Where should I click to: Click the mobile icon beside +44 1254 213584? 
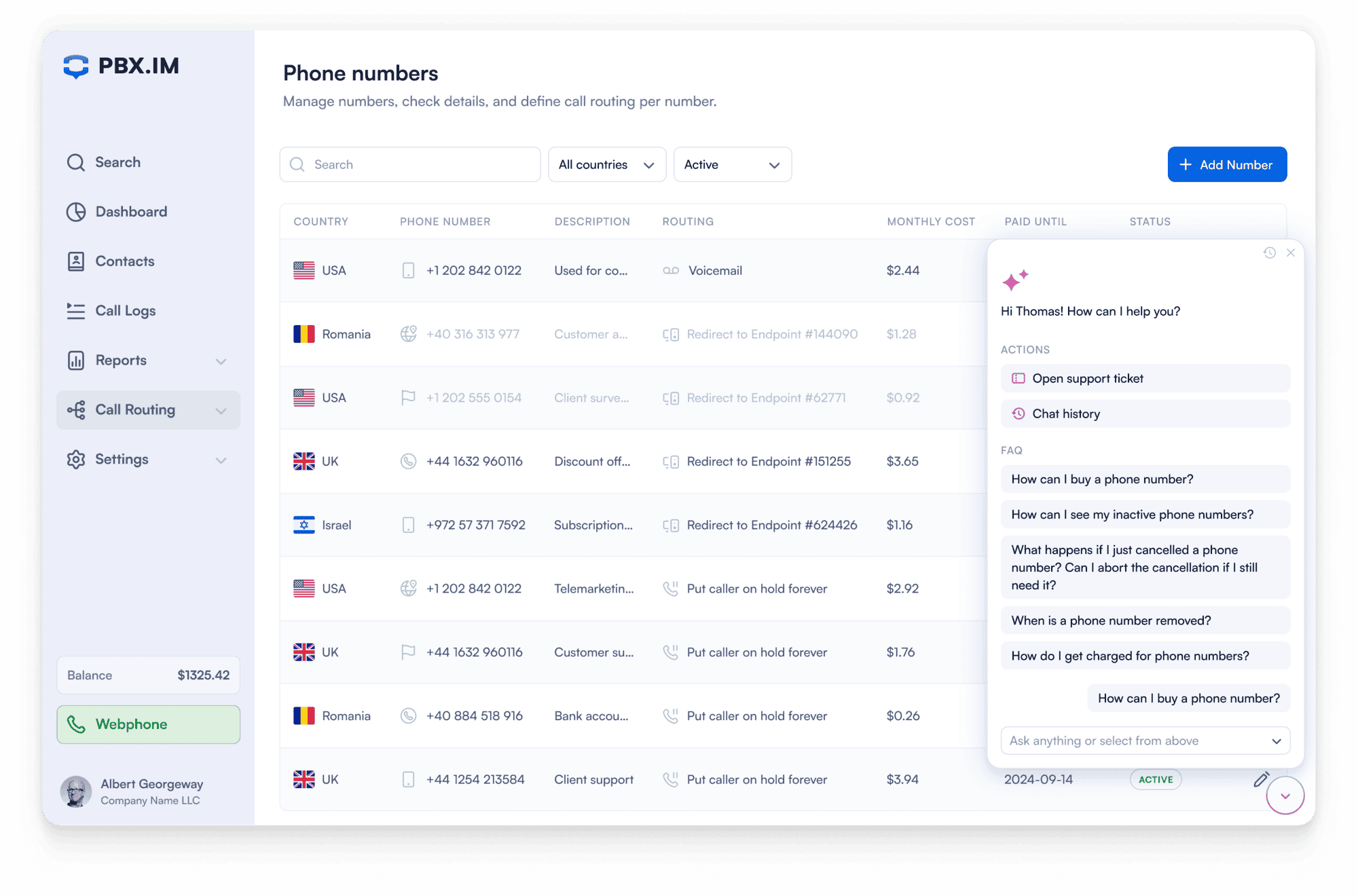(x=408, y=780)
